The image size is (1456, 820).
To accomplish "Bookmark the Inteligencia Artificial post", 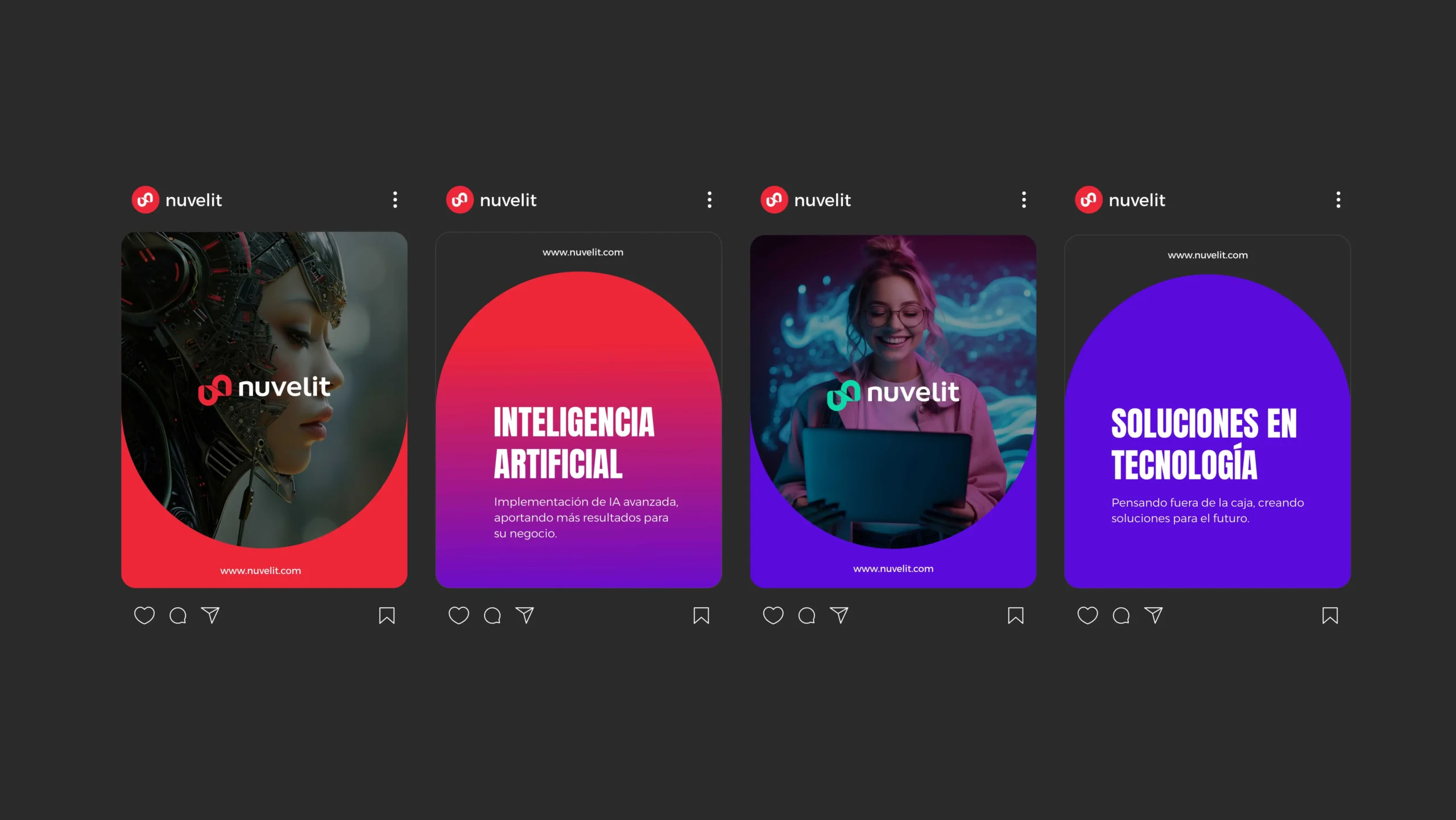I will pos(701,615).
